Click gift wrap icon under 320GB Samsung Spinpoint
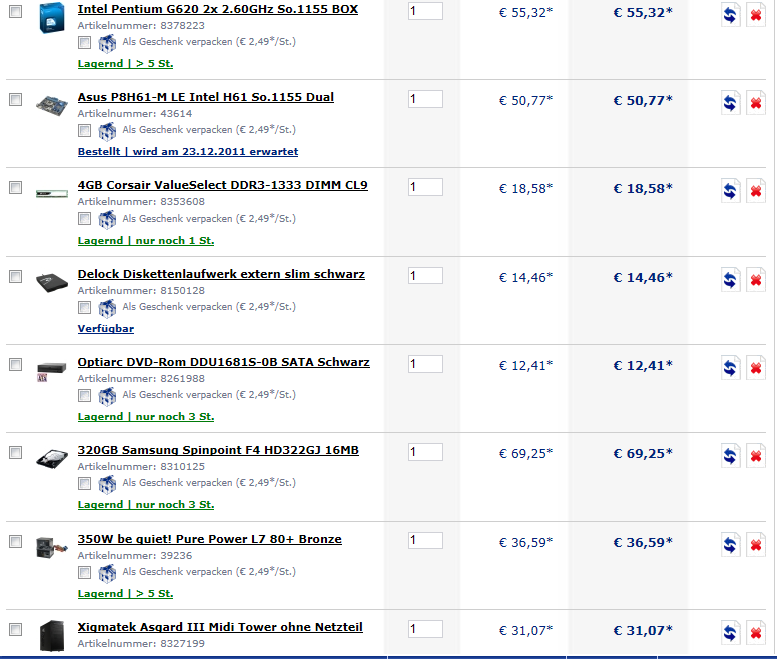 point(107,484)
